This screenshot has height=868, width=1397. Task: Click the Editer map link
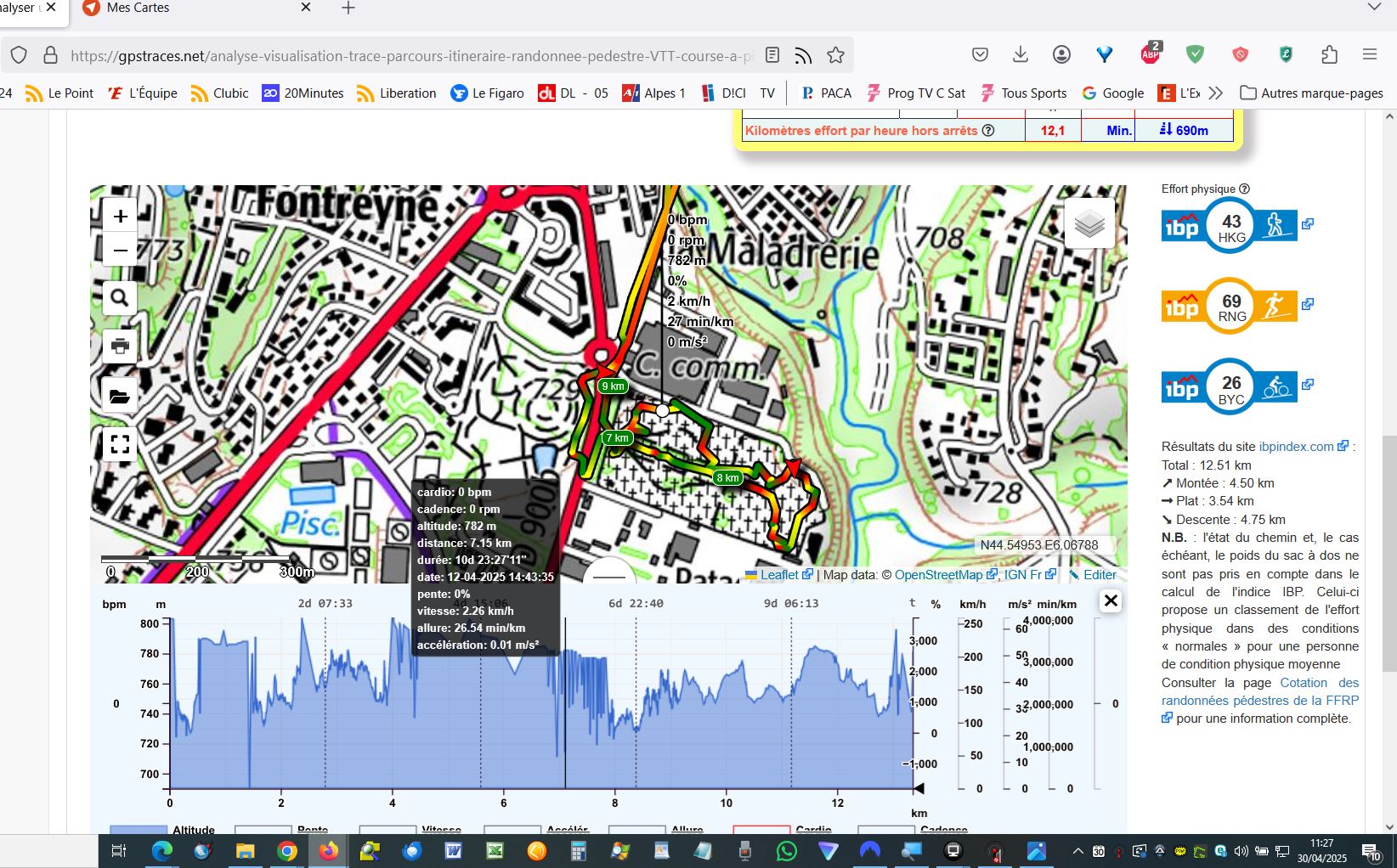click(1093, 575)
